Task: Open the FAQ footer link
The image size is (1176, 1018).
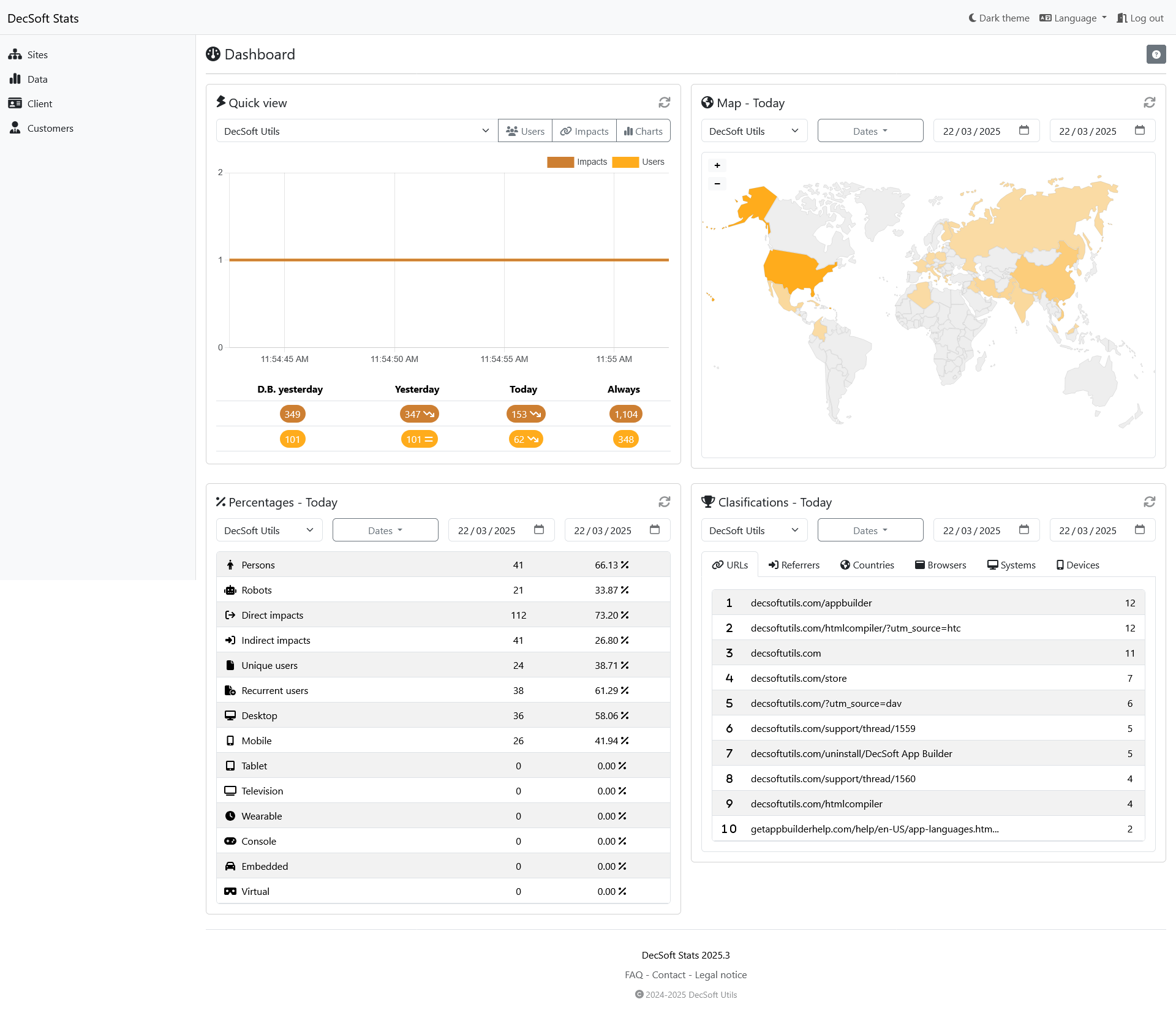Action: click(633, 975)
